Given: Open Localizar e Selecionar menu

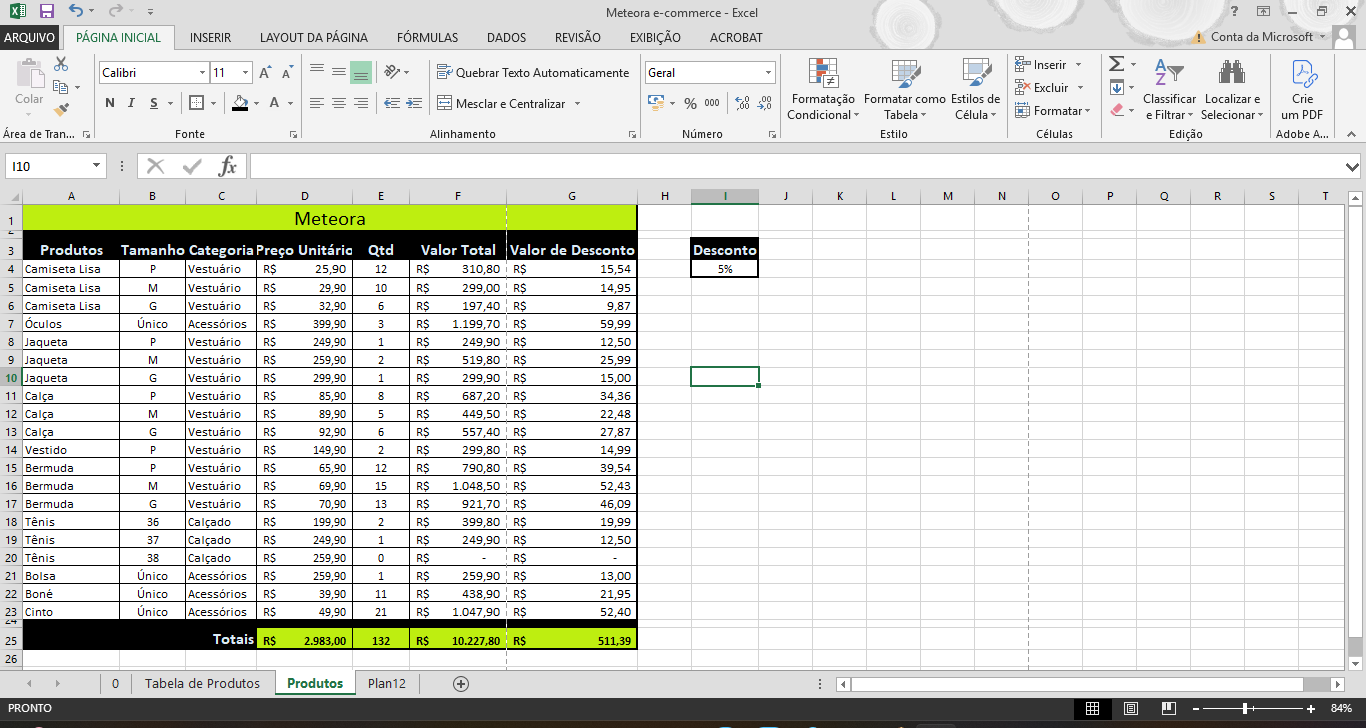Looking at the screenshot, I should (x=1232, y=91).
